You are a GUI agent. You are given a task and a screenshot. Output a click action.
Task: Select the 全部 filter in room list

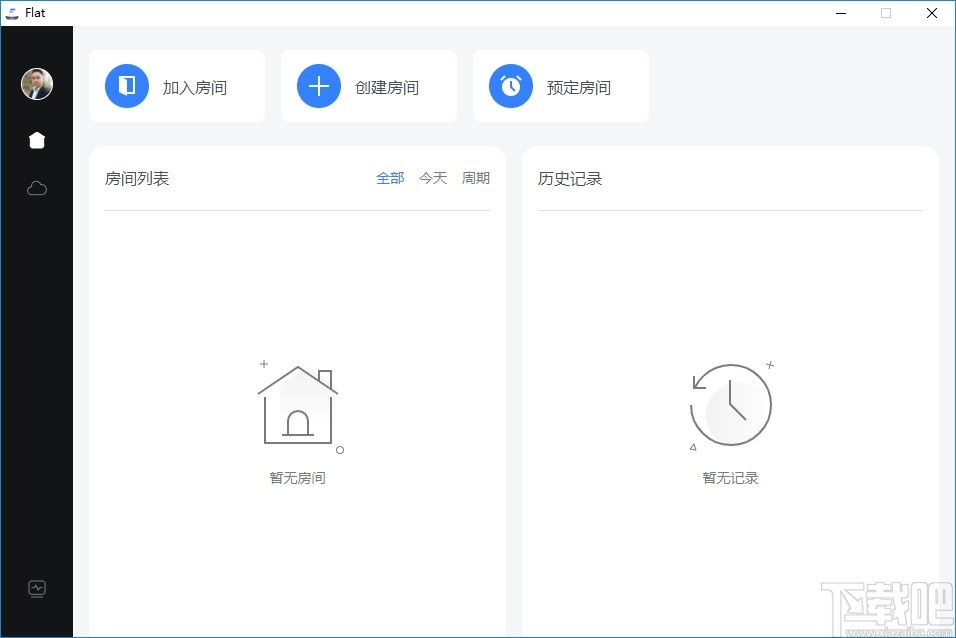(x=390, y=177)
